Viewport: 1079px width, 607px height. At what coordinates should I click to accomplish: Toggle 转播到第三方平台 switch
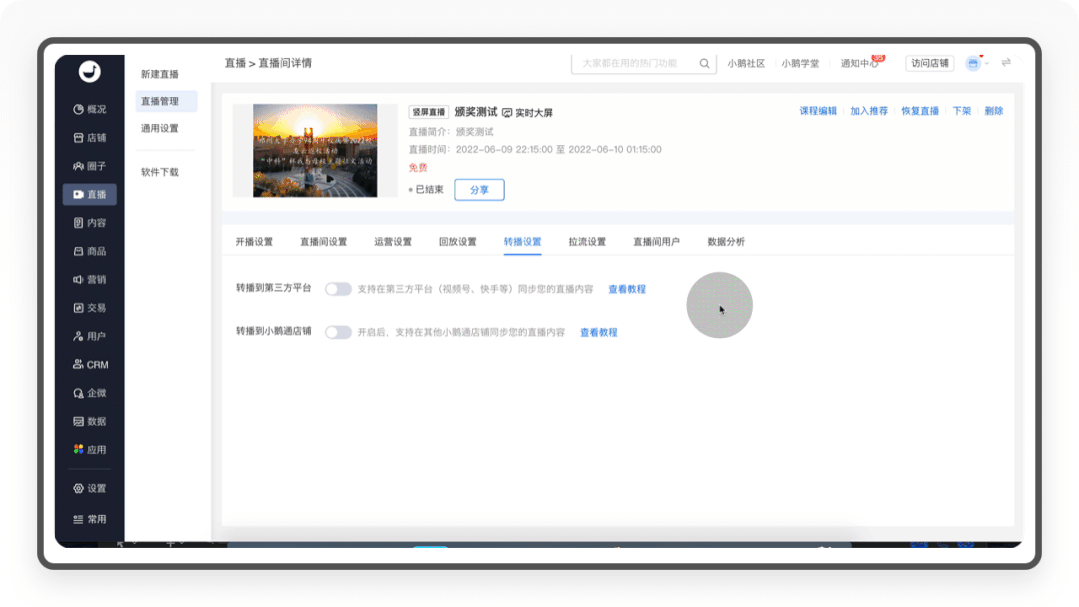tap(338, 289)
